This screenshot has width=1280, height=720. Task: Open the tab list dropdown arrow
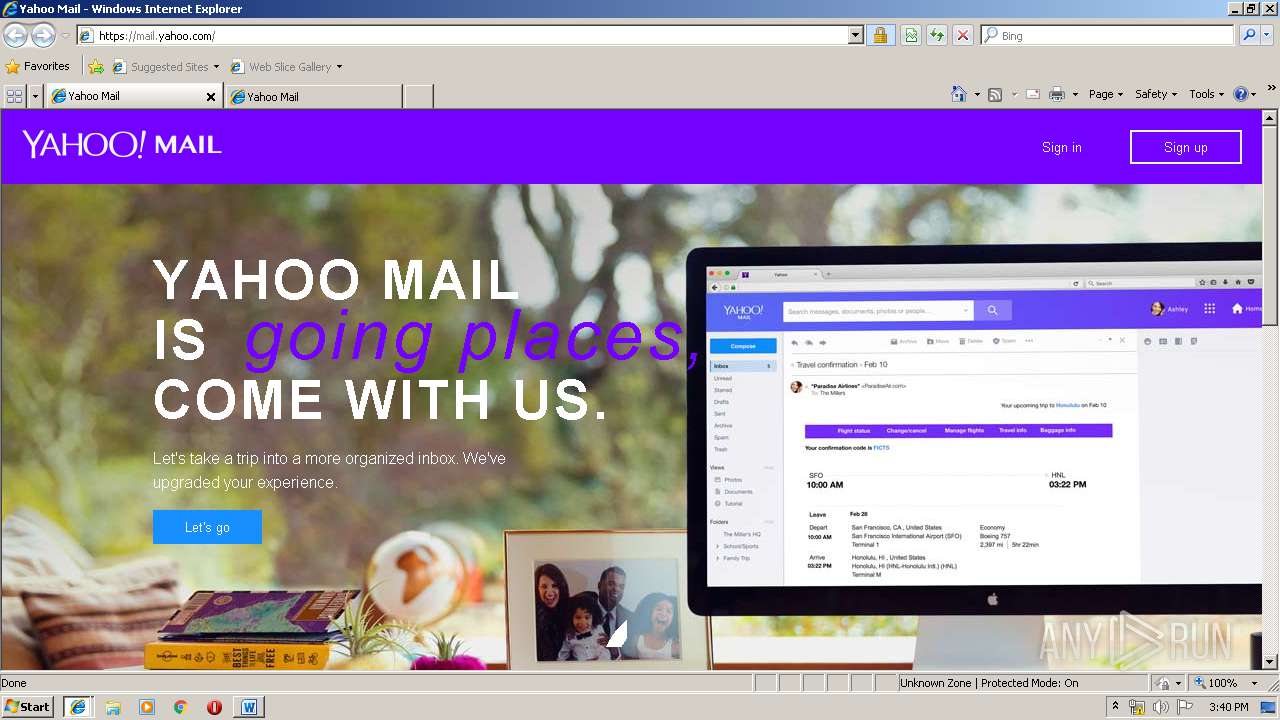click(35, 96)
